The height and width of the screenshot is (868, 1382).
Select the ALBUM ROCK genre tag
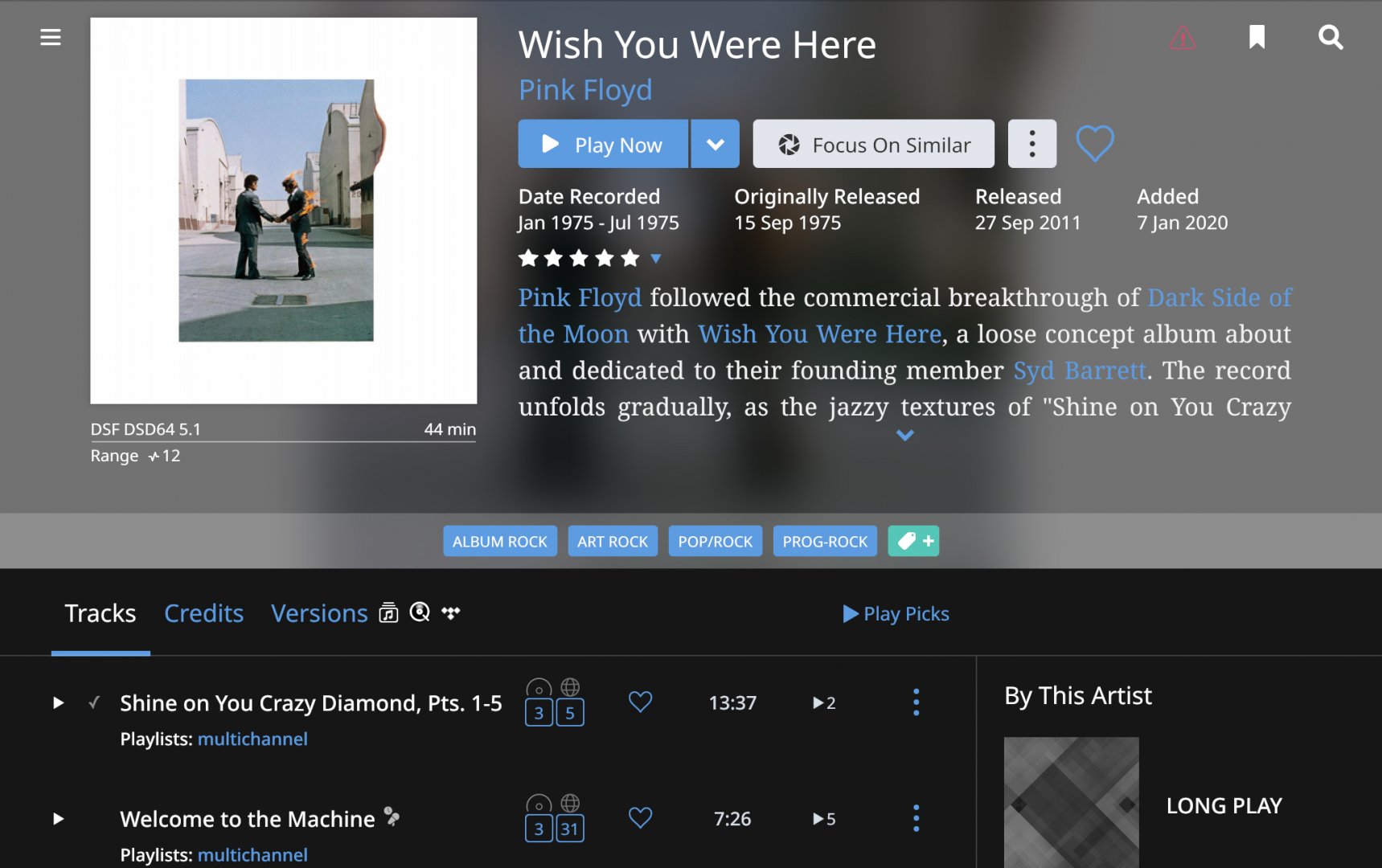[500, 542]
